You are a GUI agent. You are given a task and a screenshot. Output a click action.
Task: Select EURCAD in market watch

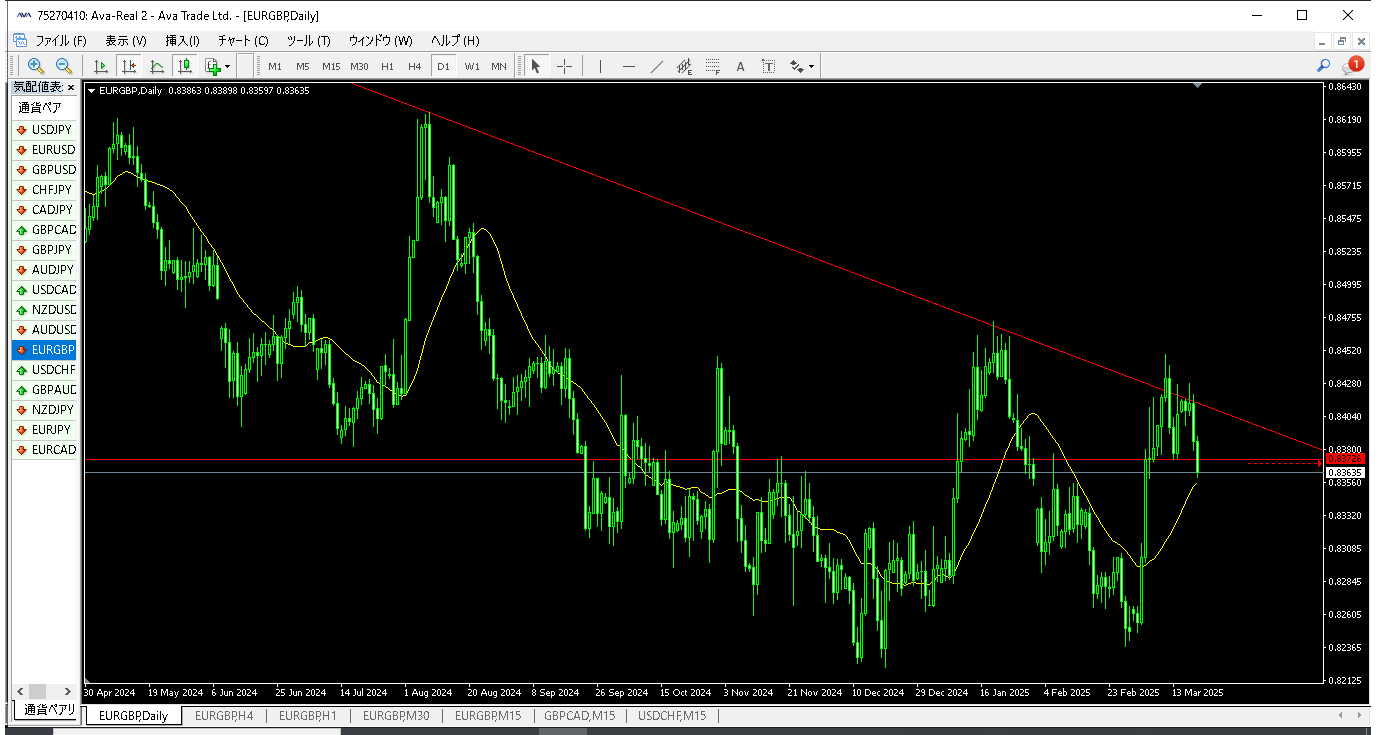pyautogui.click(x=44, y=450)
